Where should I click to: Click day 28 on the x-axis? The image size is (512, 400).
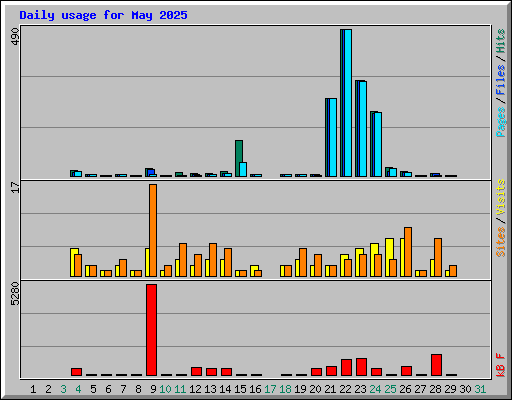coord(435,389)
